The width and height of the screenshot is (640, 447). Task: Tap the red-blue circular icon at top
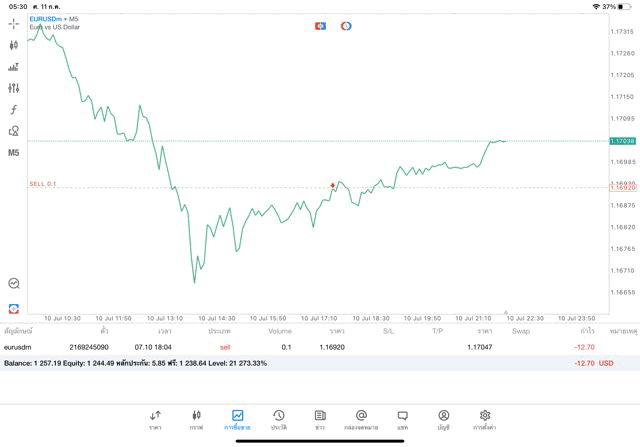346,26
